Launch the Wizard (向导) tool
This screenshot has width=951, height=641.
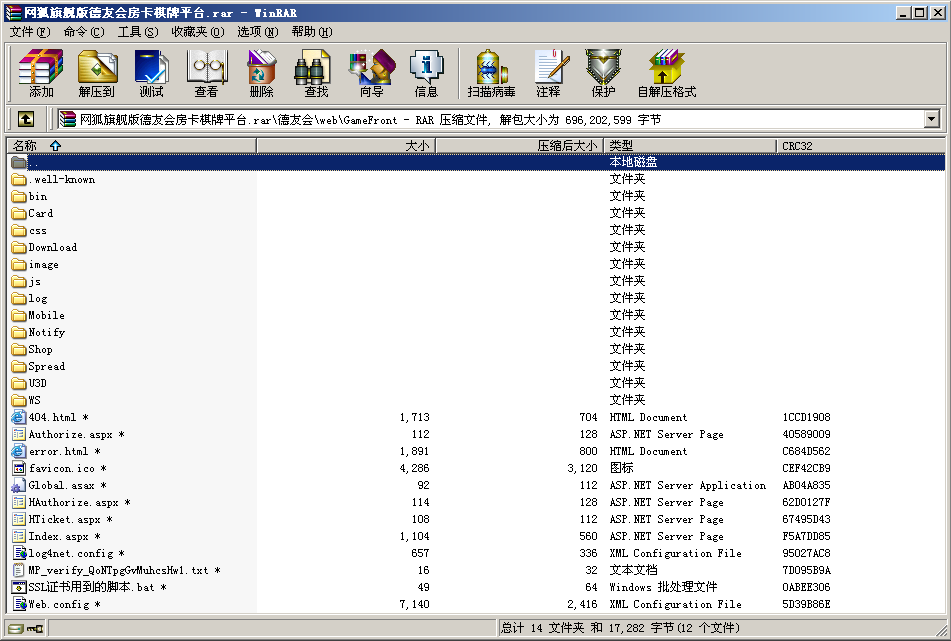pos(371,73)
